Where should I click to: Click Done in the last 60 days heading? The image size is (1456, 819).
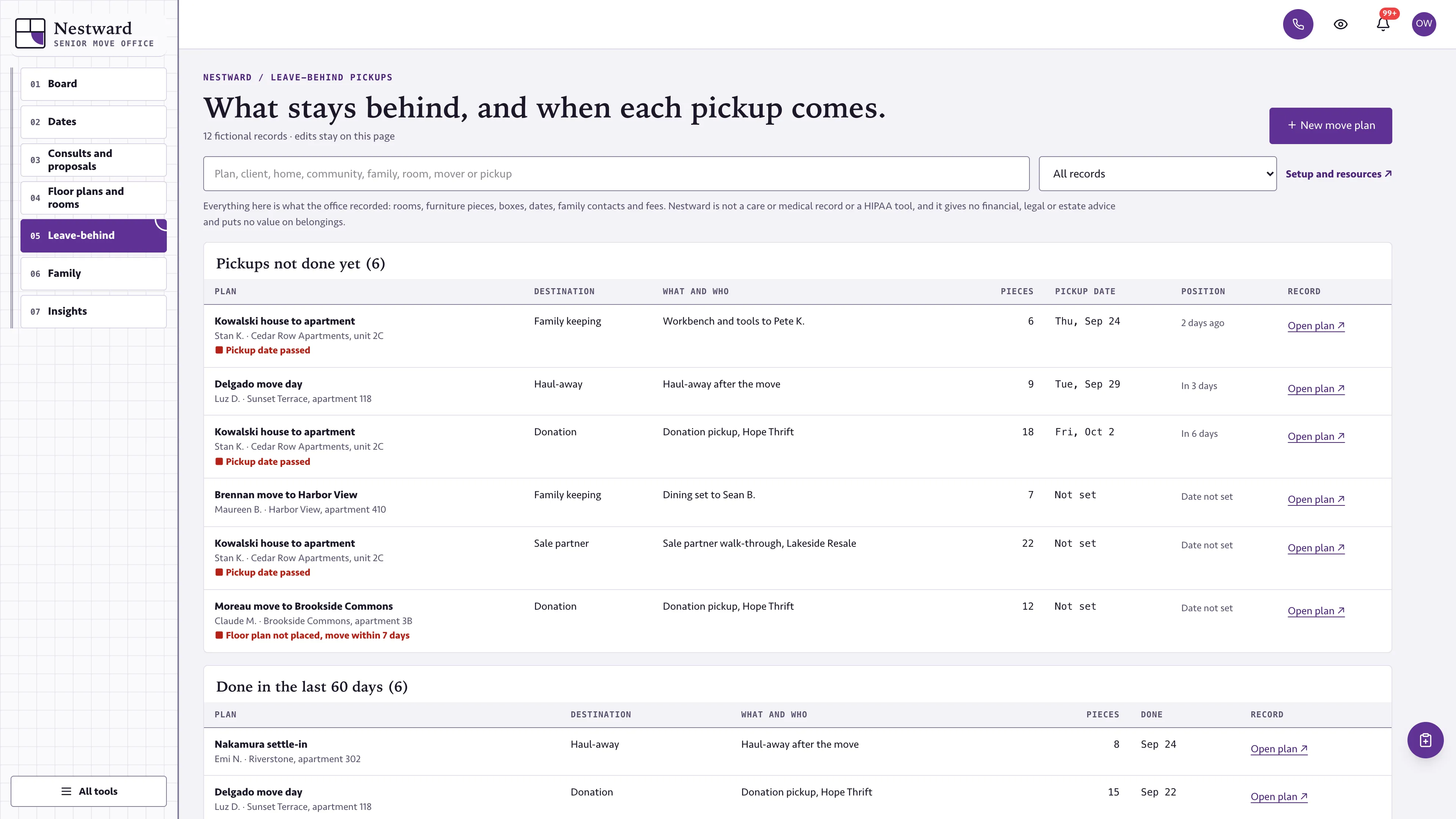tap(311, 687)
